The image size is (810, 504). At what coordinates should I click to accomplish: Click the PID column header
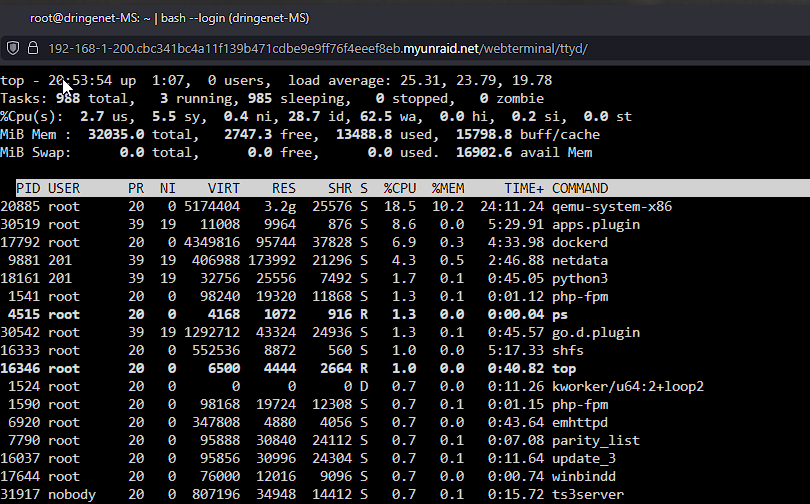point(28,188)
